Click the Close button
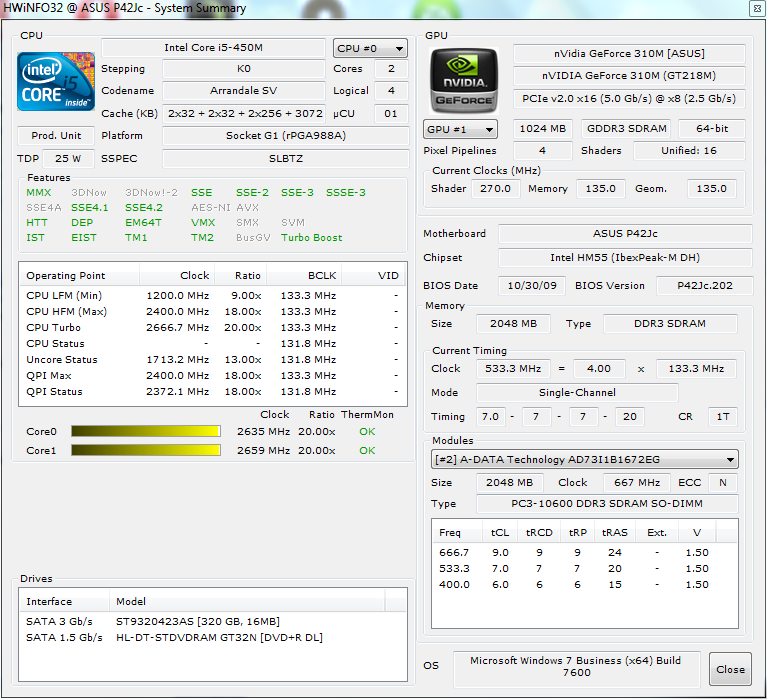The width and height of the screenshot is (767, 699). 730,669
